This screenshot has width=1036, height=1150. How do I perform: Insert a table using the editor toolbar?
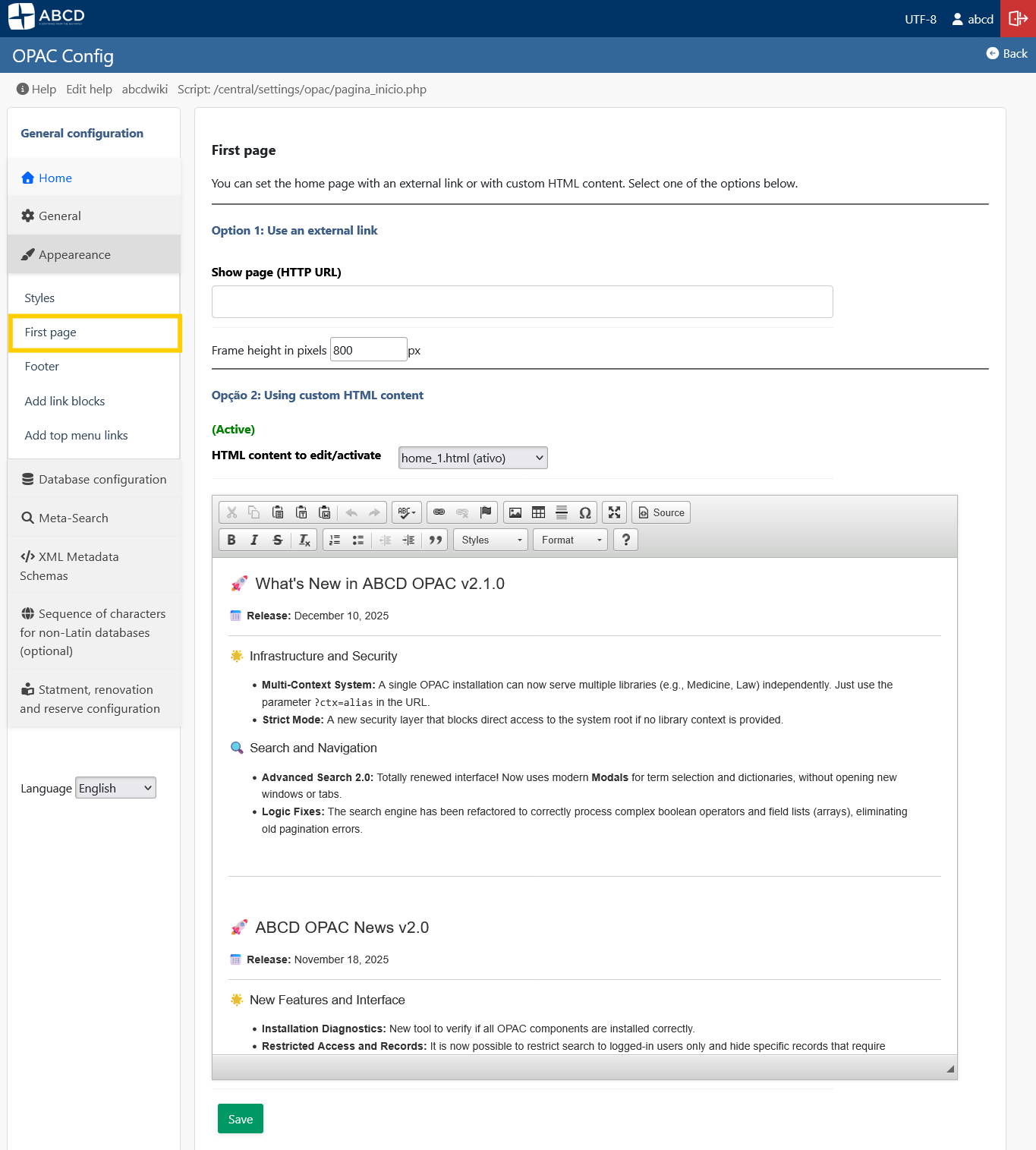pos(538,512)
